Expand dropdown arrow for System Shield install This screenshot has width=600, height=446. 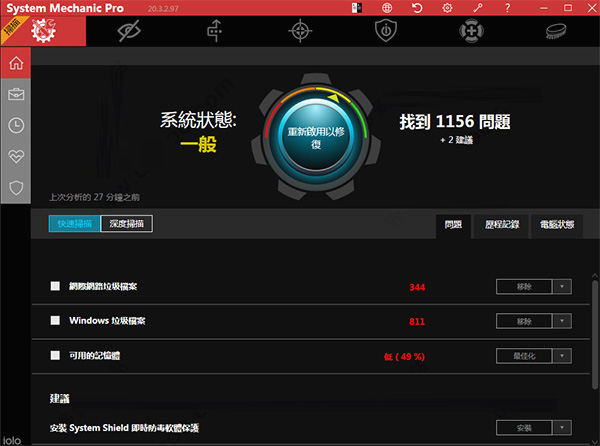point(562,428)
